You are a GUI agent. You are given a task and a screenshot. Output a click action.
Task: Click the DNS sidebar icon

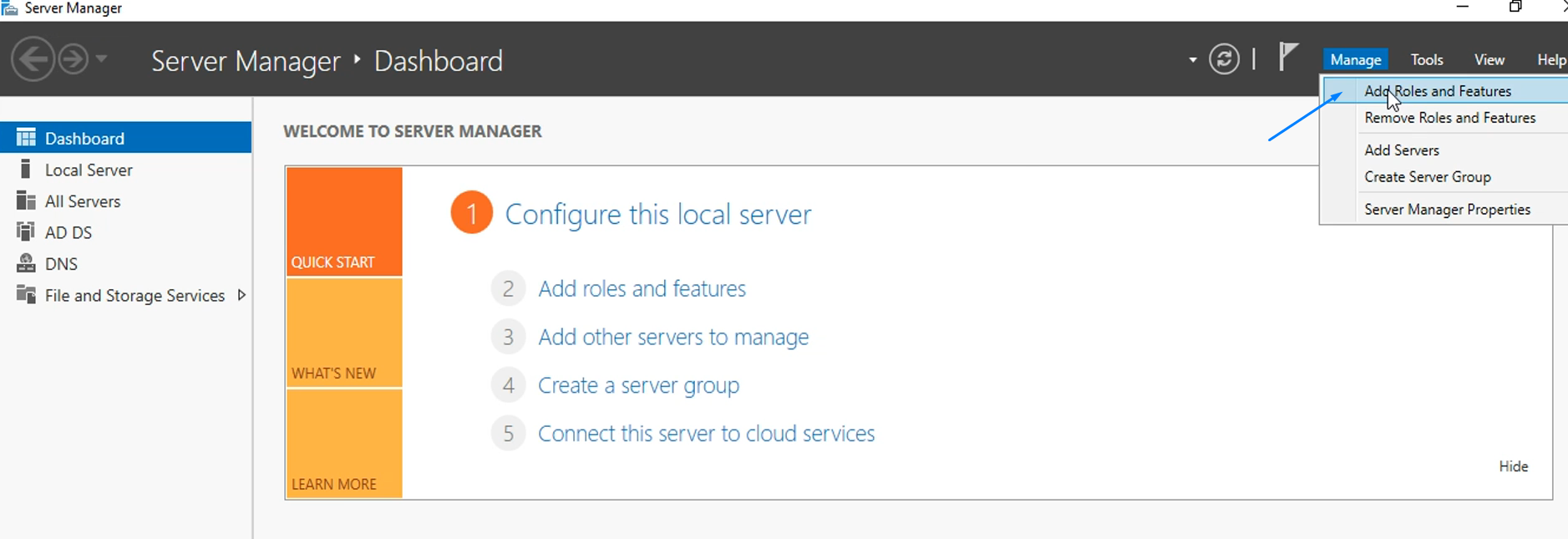[x=26, y=263]
